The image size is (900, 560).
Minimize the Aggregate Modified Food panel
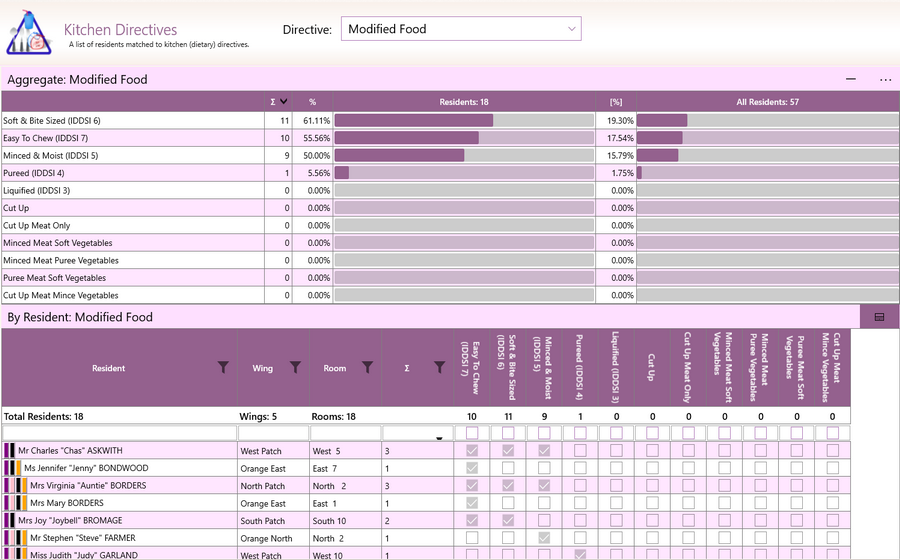click(x=851, y=79)
